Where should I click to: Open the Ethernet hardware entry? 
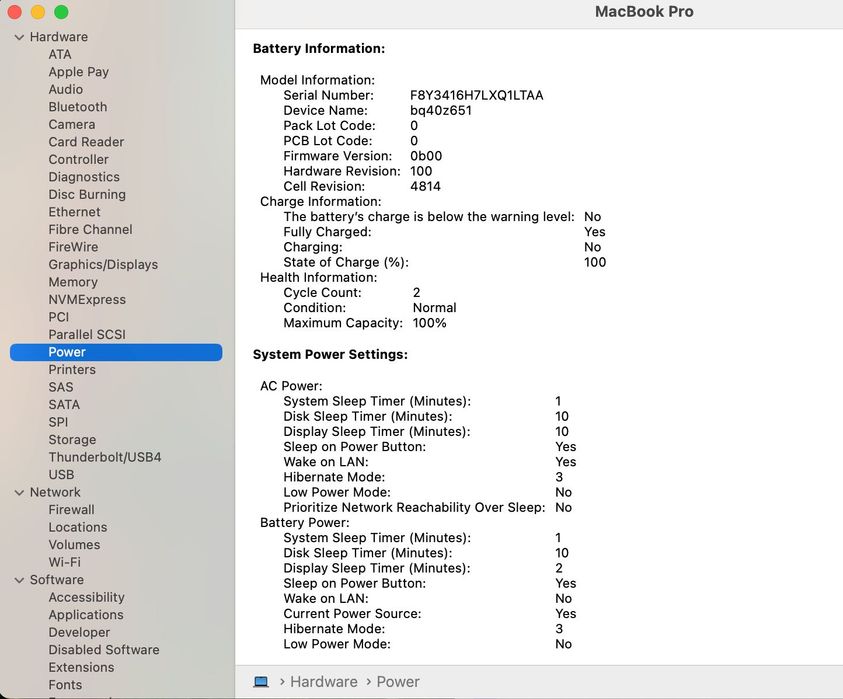[74, 212]
